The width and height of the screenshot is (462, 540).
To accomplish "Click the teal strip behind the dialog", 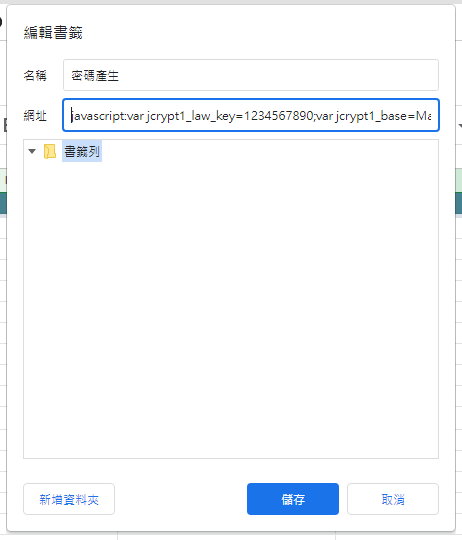I will [x=459, y=203].
